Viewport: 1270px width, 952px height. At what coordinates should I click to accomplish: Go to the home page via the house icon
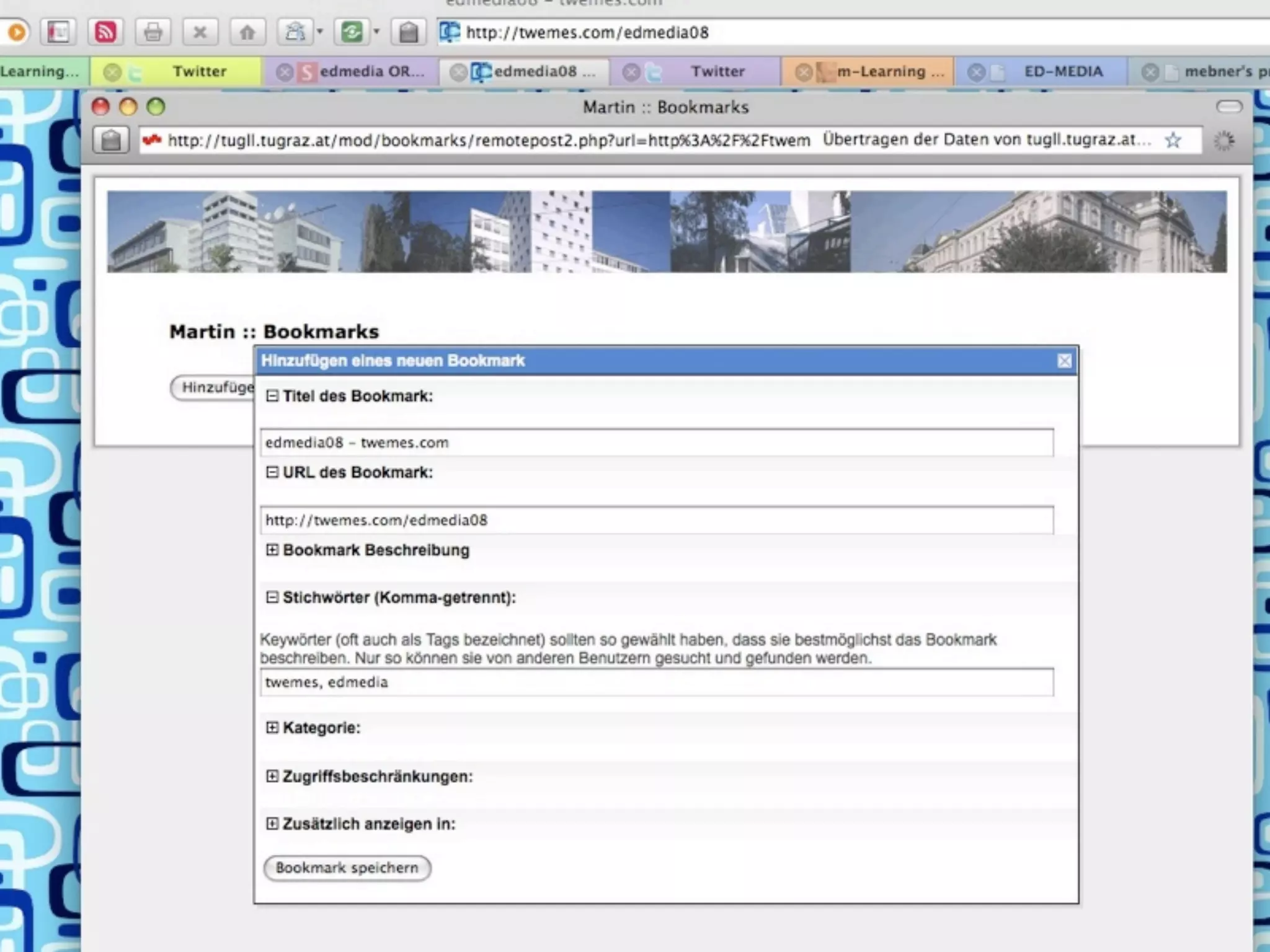(247, 32)
